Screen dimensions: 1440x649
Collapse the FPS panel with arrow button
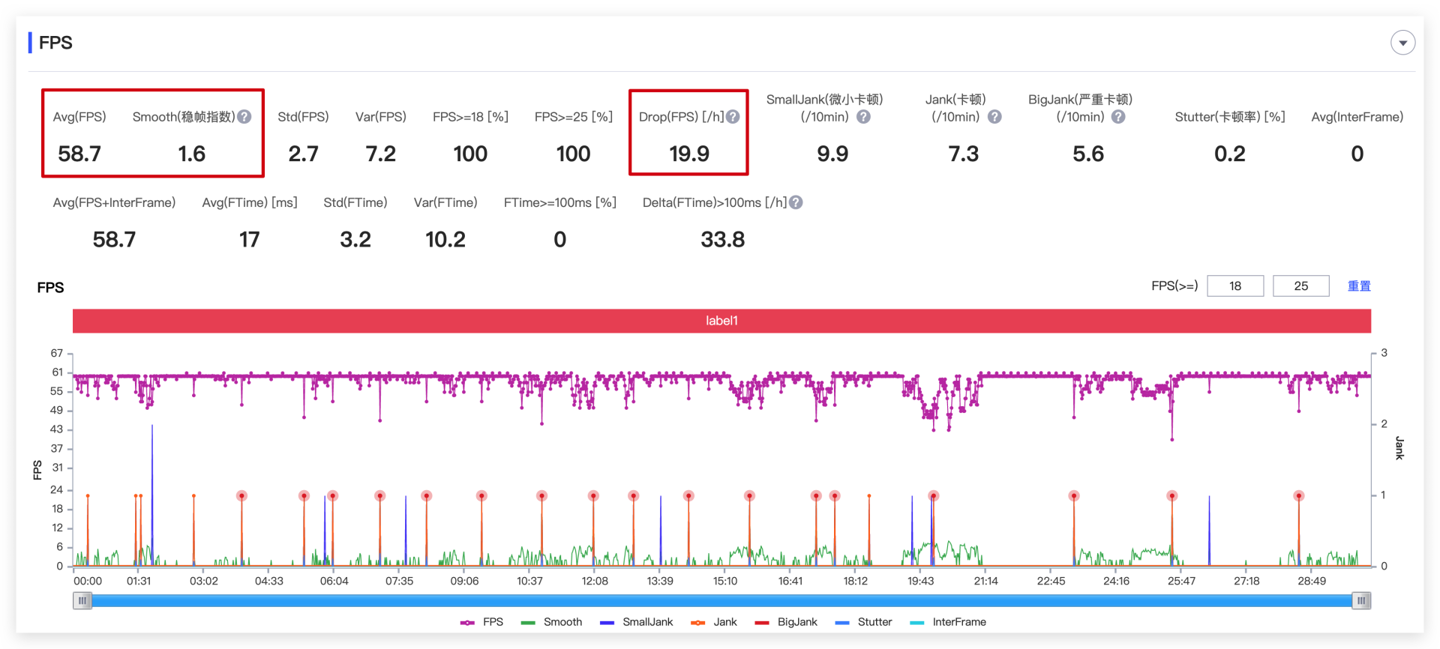tap(1403, 43)
